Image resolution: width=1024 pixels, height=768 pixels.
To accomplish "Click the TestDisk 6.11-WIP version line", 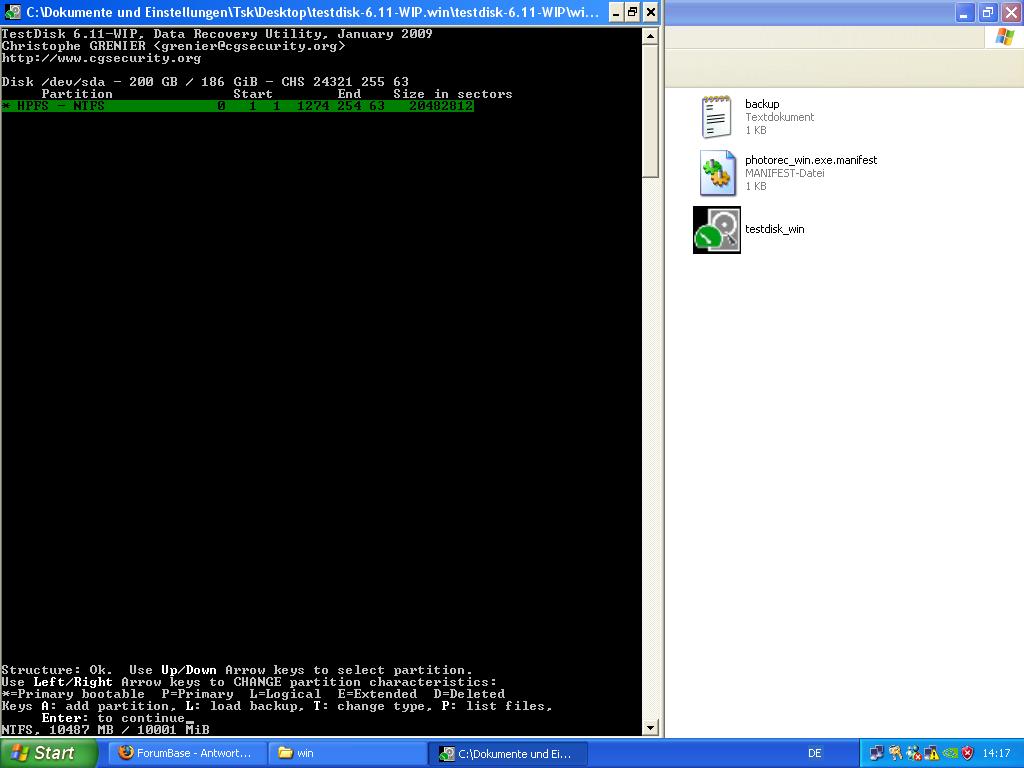I will 217,34.
